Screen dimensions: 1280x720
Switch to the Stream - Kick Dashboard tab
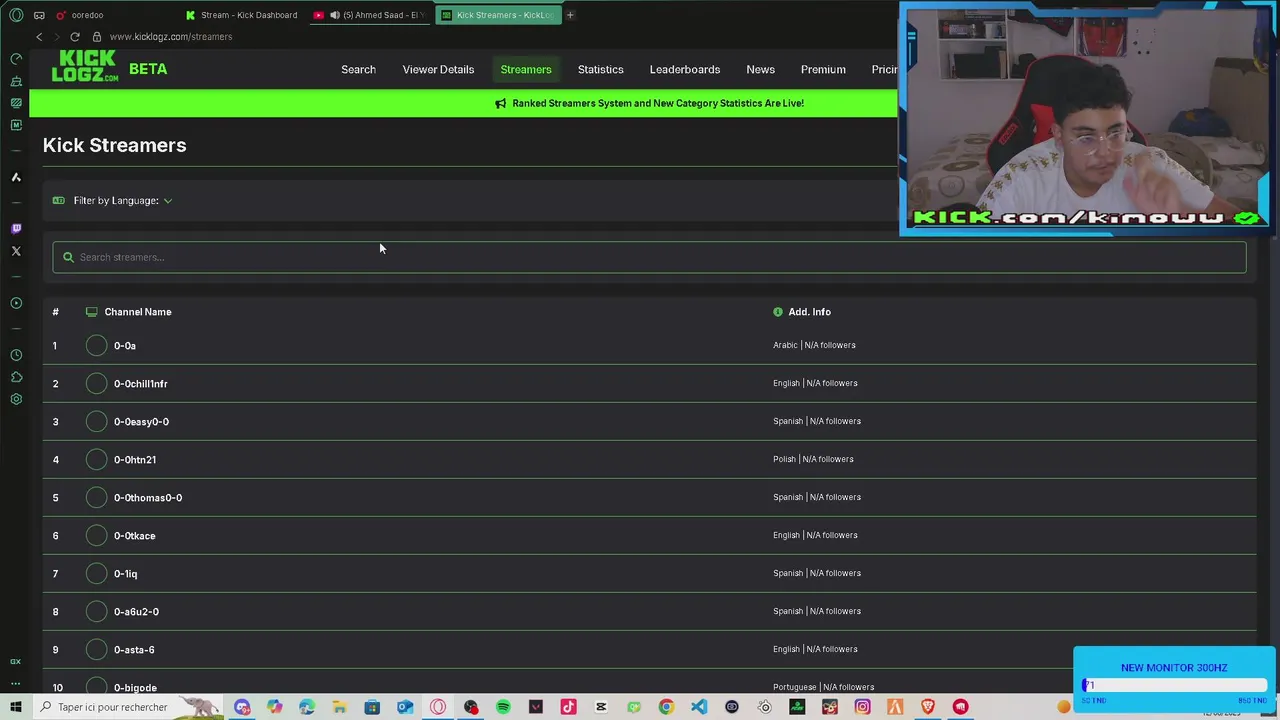[x=241, y=15]
